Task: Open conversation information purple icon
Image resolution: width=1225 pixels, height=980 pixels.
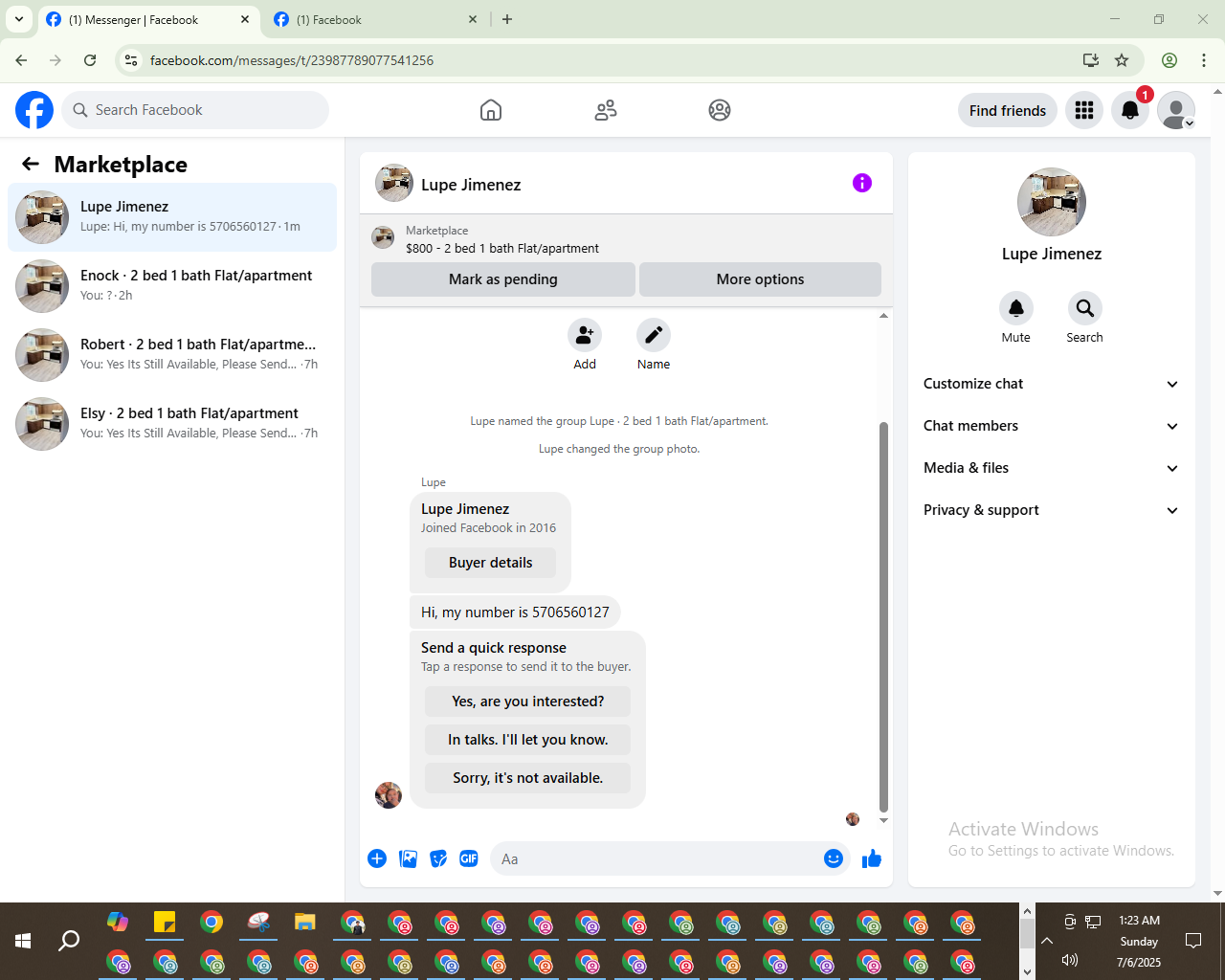Action: pyautogui.click(x=862, y=183)
